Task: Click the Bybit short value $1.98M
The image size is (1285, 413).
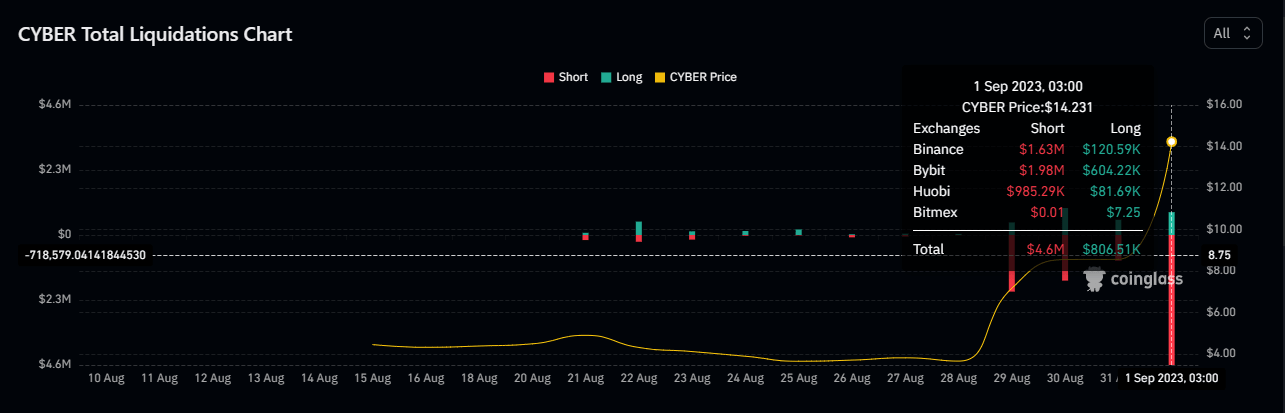Action: click(x=1042, y=170)
